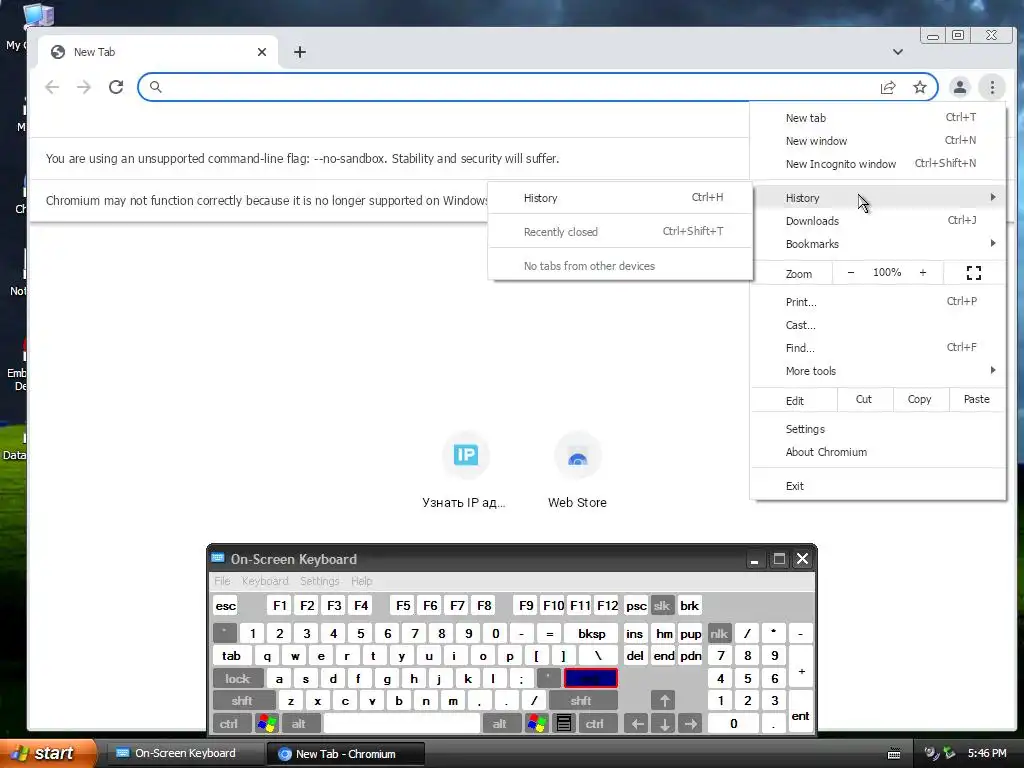The height and width of the screenshot is (768, 1024).
Task: Click the context menu key icon
Action: [564, 724]
